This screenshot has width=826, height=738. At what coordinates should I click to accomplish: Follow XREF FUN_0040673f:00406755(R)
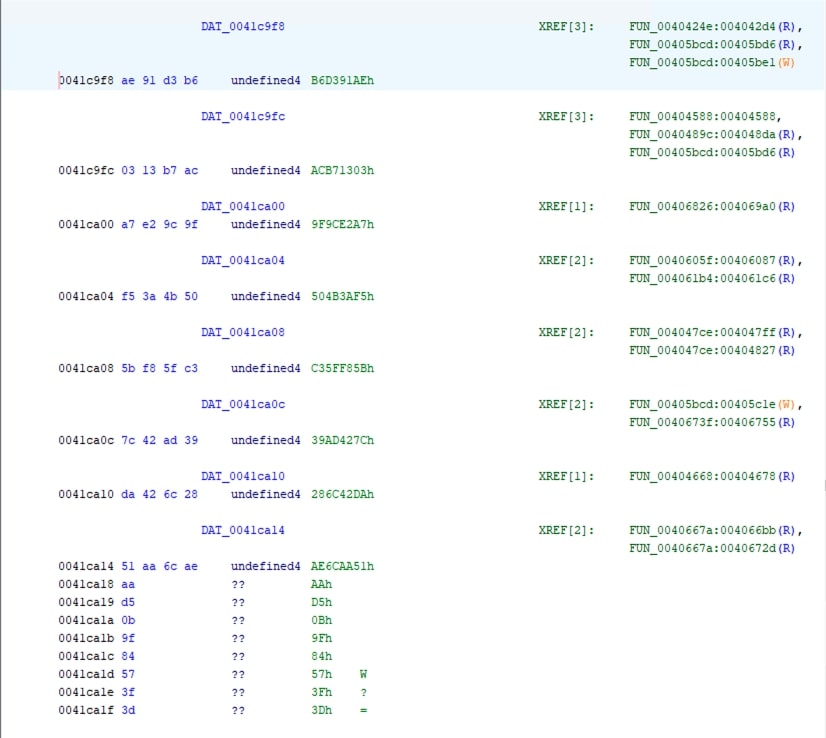click(x=712, y=422)
